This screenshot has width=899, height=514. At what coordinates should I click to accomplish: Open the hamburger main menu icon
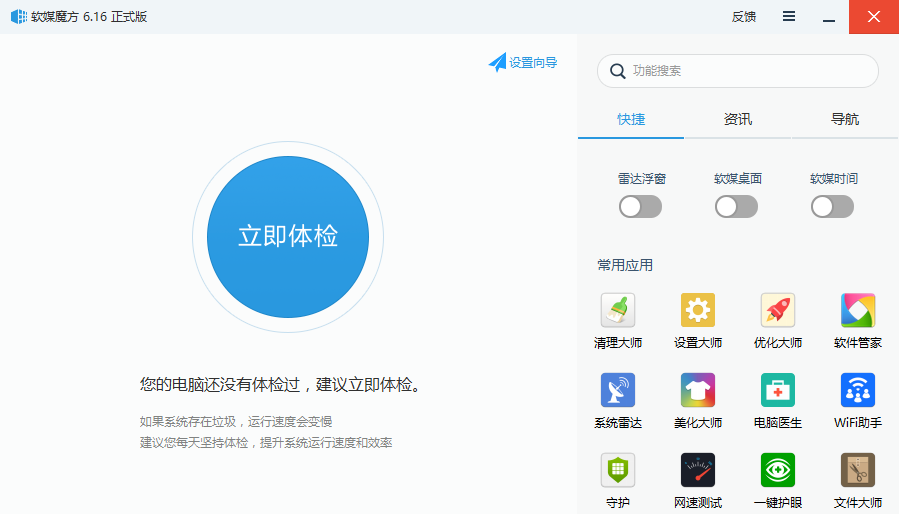789,17
